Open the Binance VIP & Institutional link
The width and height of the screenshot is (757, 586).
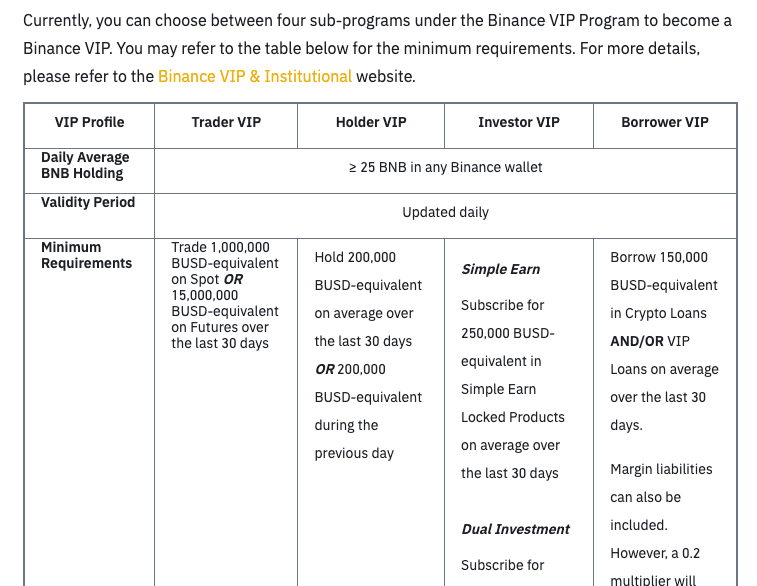pyautogui.click(x=255, y=76)
